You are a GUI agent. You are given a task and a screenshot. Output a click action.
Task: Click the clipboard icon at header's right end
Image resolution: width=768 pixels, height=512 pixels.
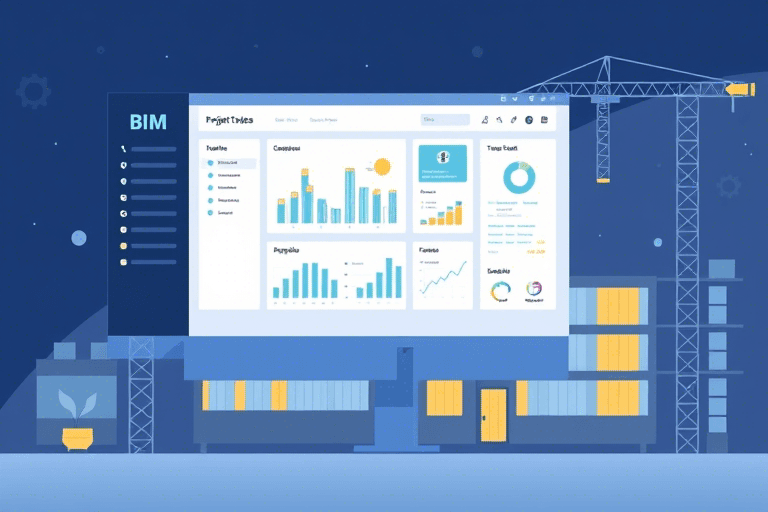point(544,120)
